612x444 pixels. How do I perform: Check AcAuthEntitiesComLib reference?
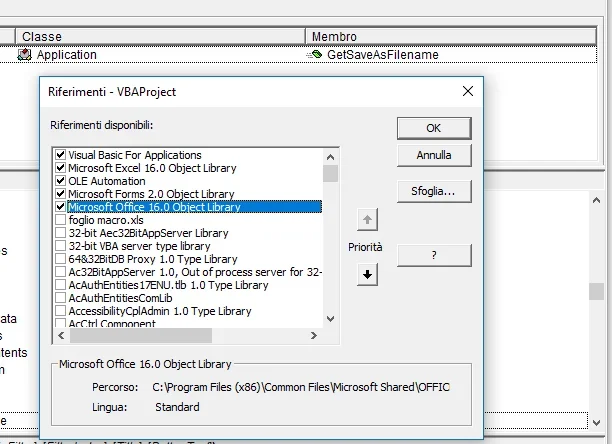[x=60, y=298]
